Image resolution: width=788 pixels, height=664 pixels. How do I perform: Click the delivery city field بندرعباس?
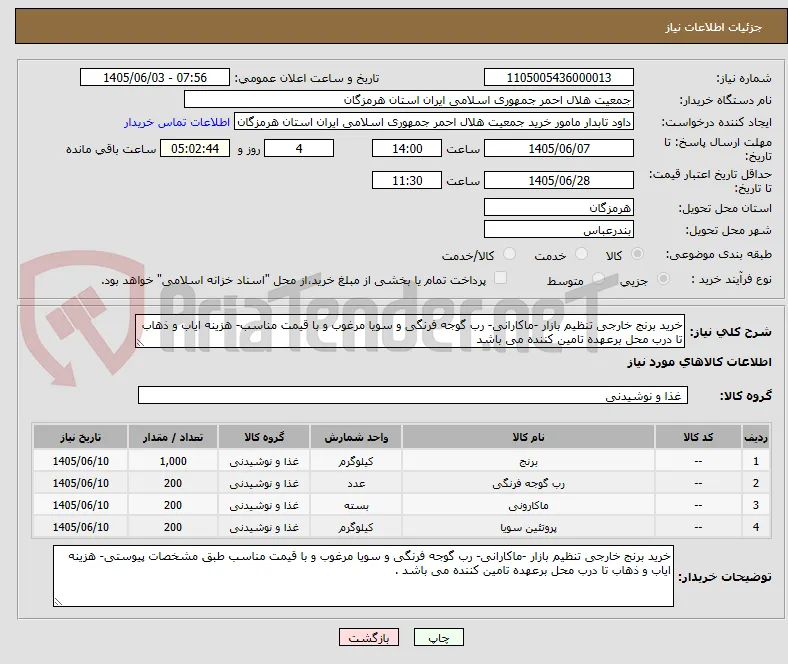pyautogui.click(x=558, y=230)
